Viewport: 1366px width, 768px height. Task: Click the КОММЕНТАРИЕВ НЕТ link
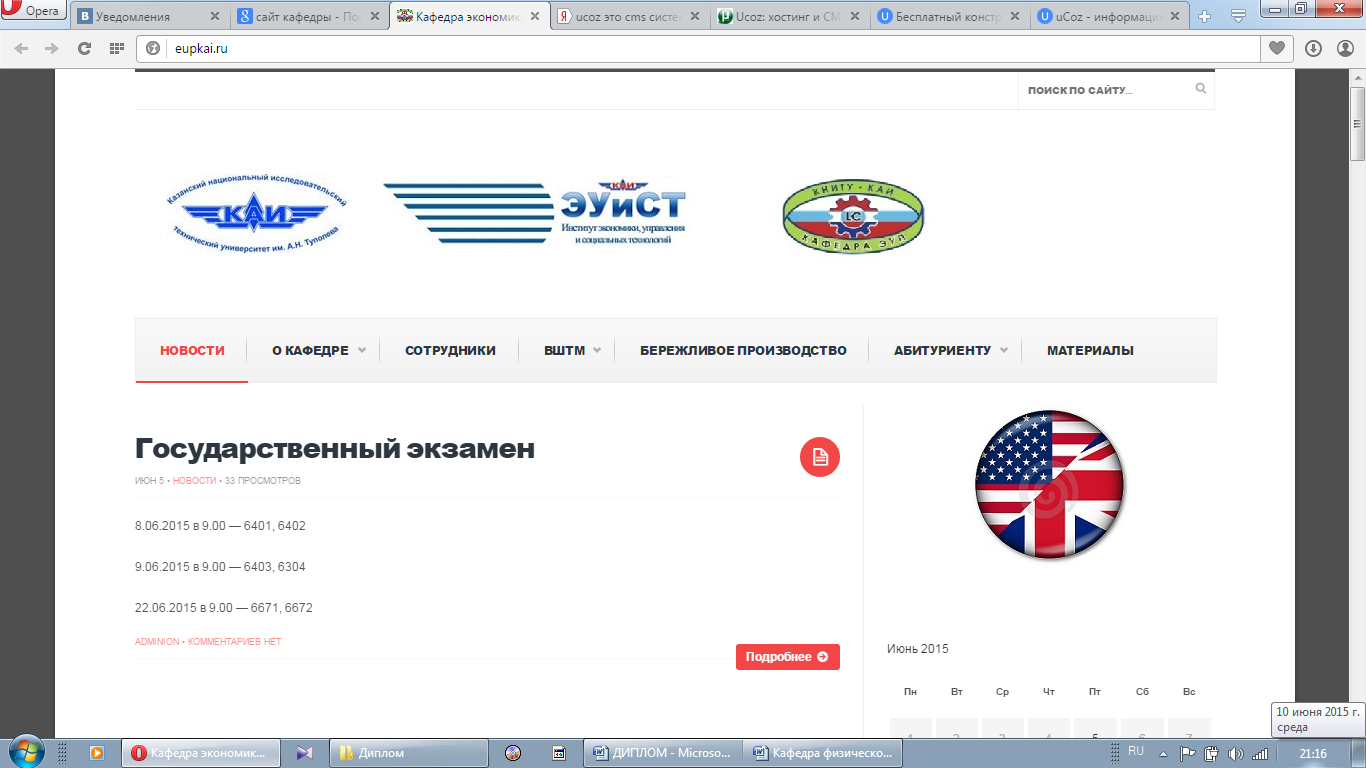pos(235,642)
